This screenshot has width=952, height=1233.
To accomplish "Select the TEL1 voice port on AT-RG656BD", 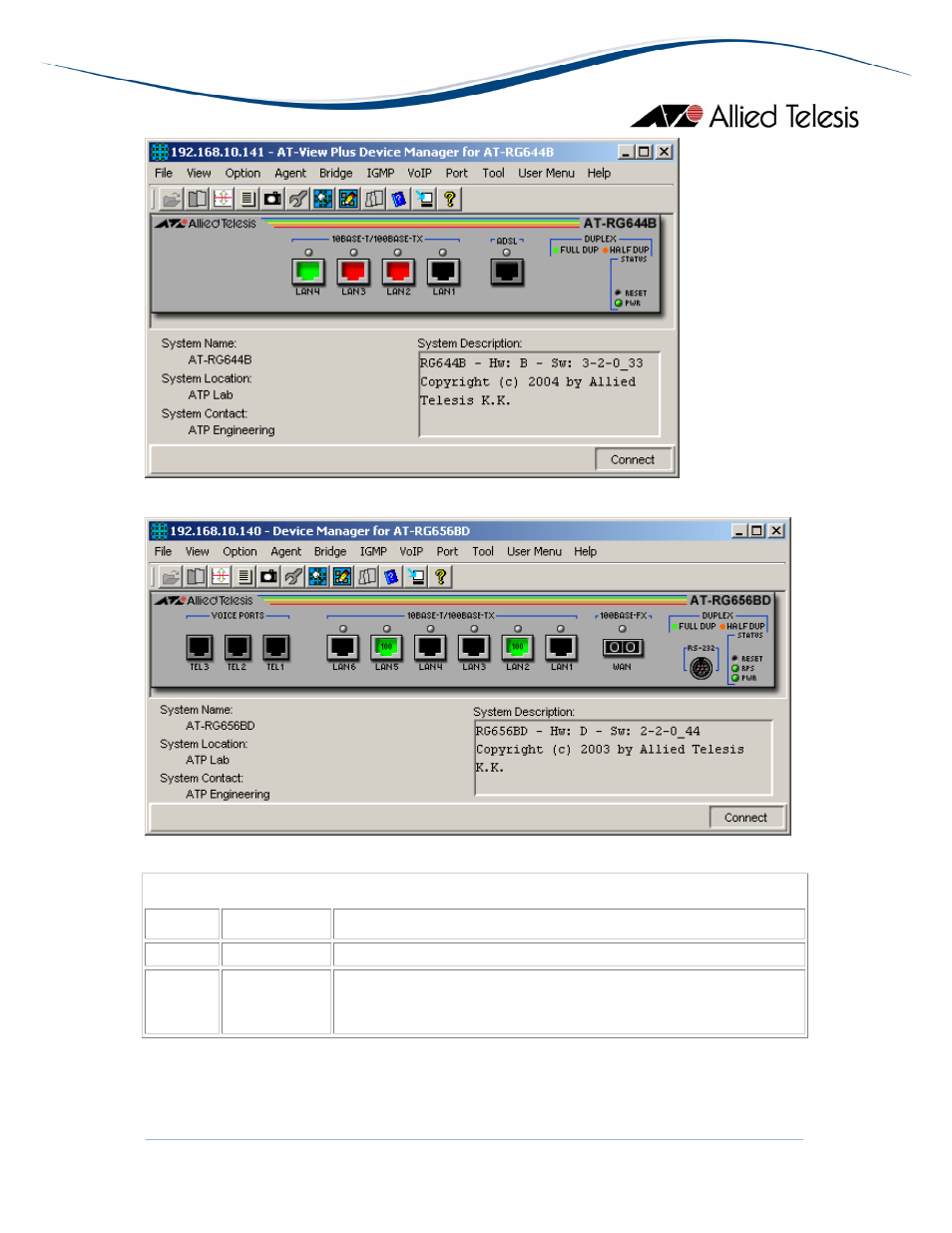I will click(275, 647).
